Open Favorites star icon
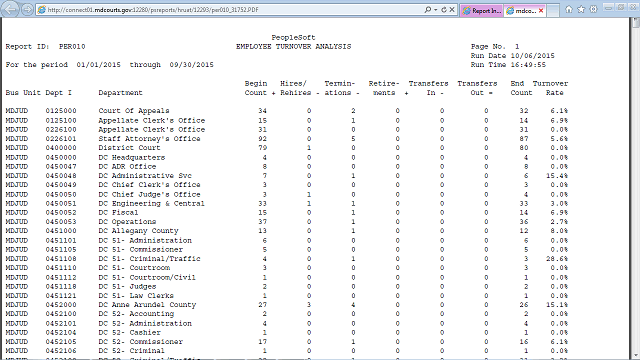 [581, 9]
